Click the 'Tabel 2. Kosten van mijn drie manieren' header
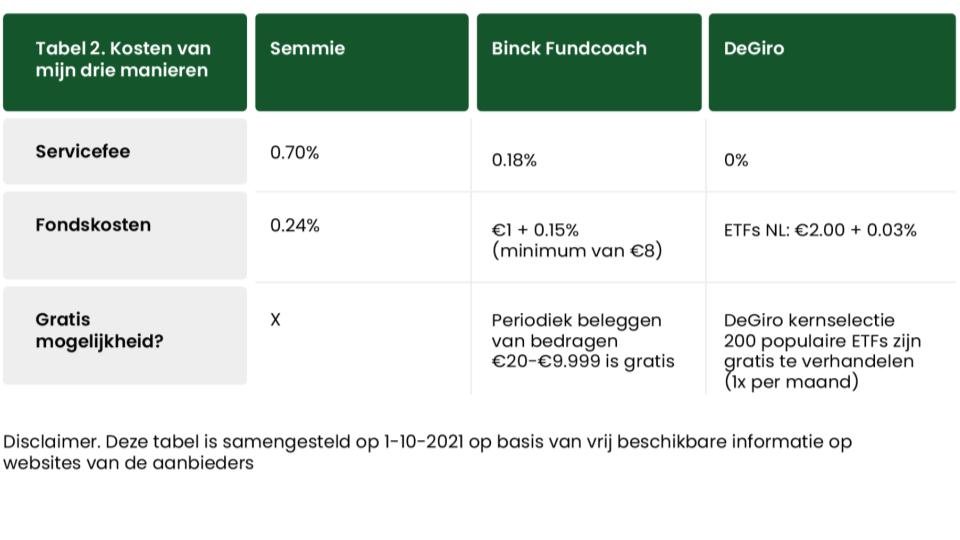 [x=123, y=60]
